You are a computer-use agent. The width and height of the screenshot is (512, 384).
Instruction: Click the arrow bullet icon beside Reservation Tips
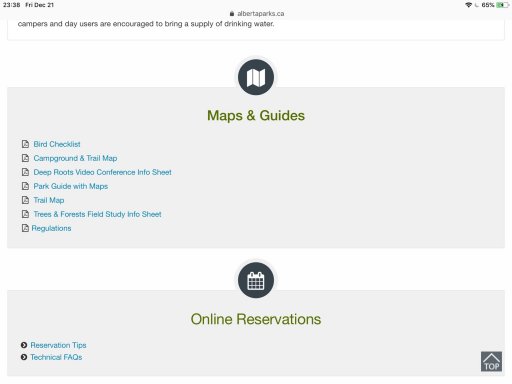[24, 345]
